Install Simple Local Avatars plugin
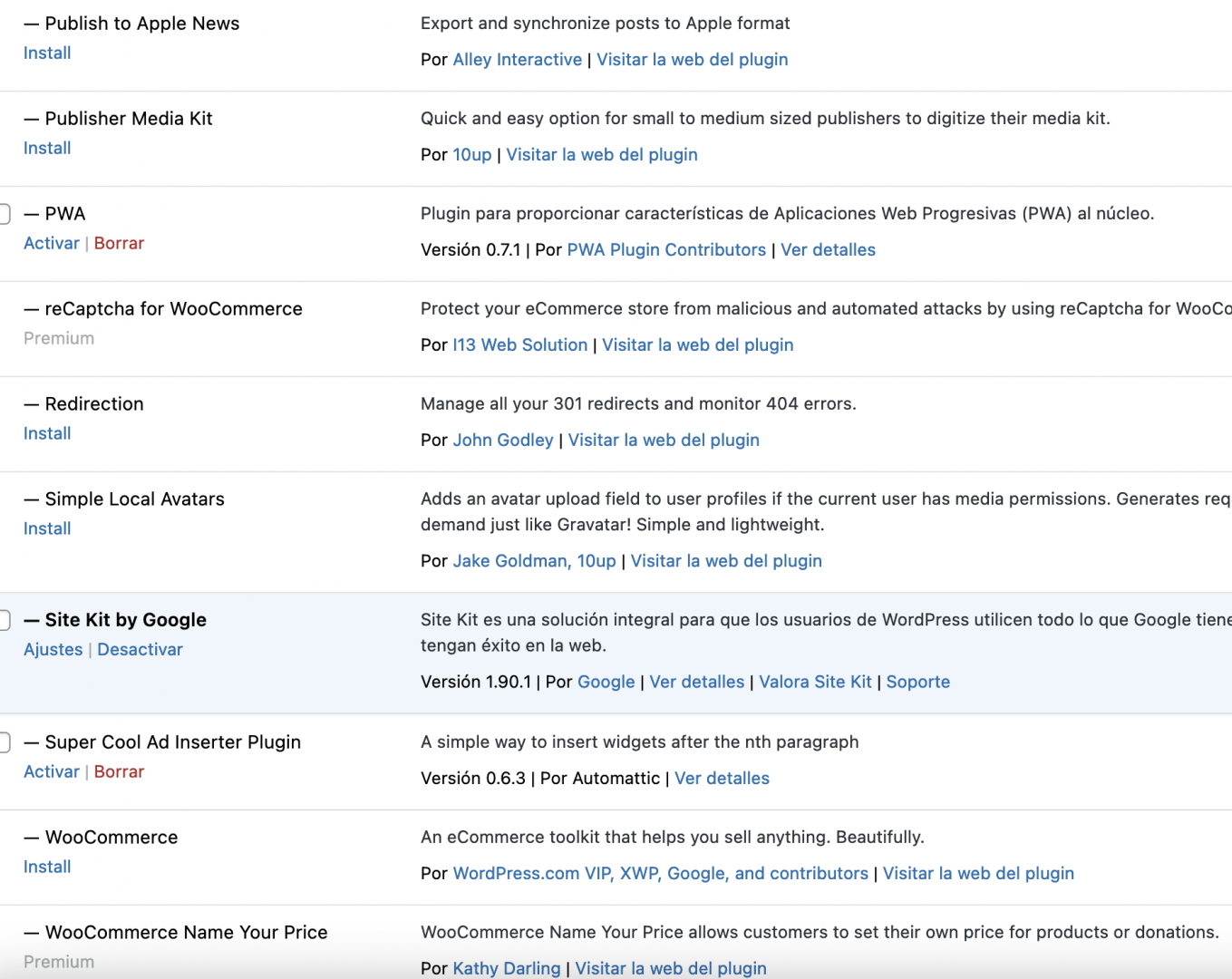 click(47, 528)
